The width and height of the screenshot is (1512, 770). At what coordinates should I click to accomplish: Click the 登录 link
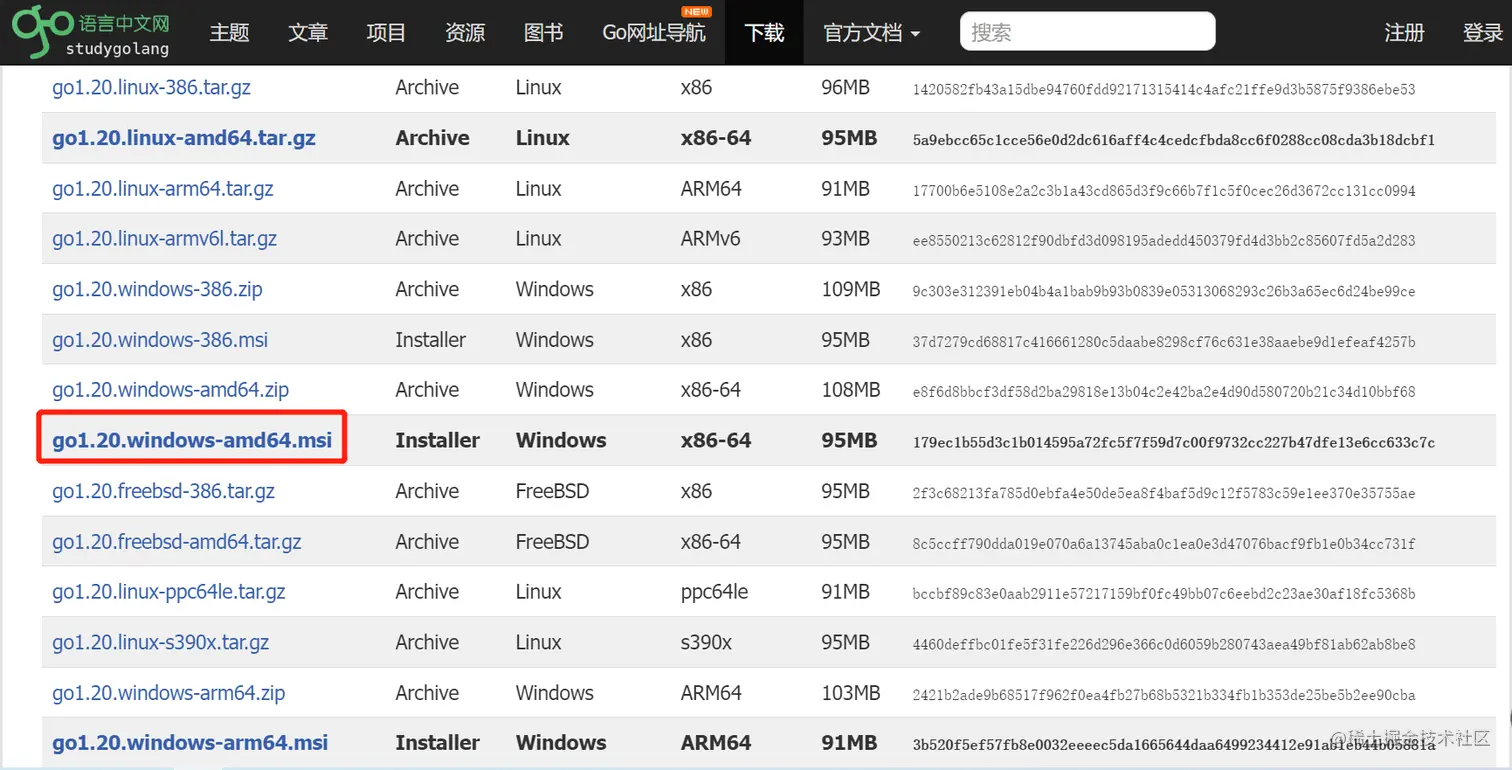1483,33
